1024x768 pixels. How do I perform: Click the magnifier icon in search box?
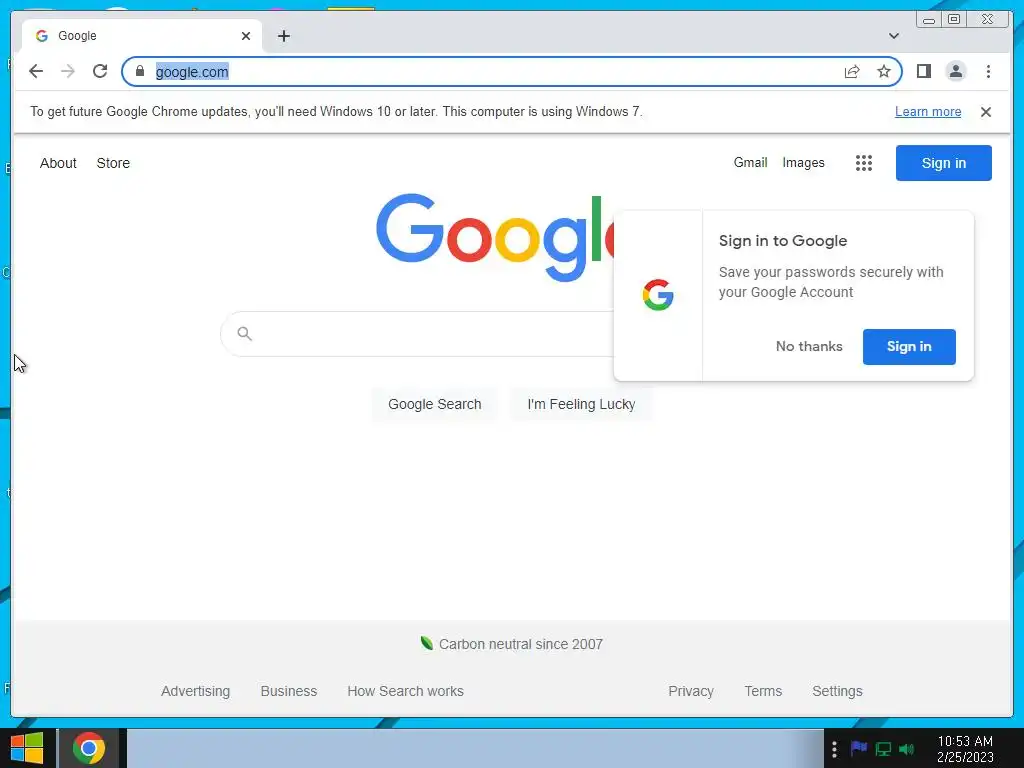coord(244,334)
